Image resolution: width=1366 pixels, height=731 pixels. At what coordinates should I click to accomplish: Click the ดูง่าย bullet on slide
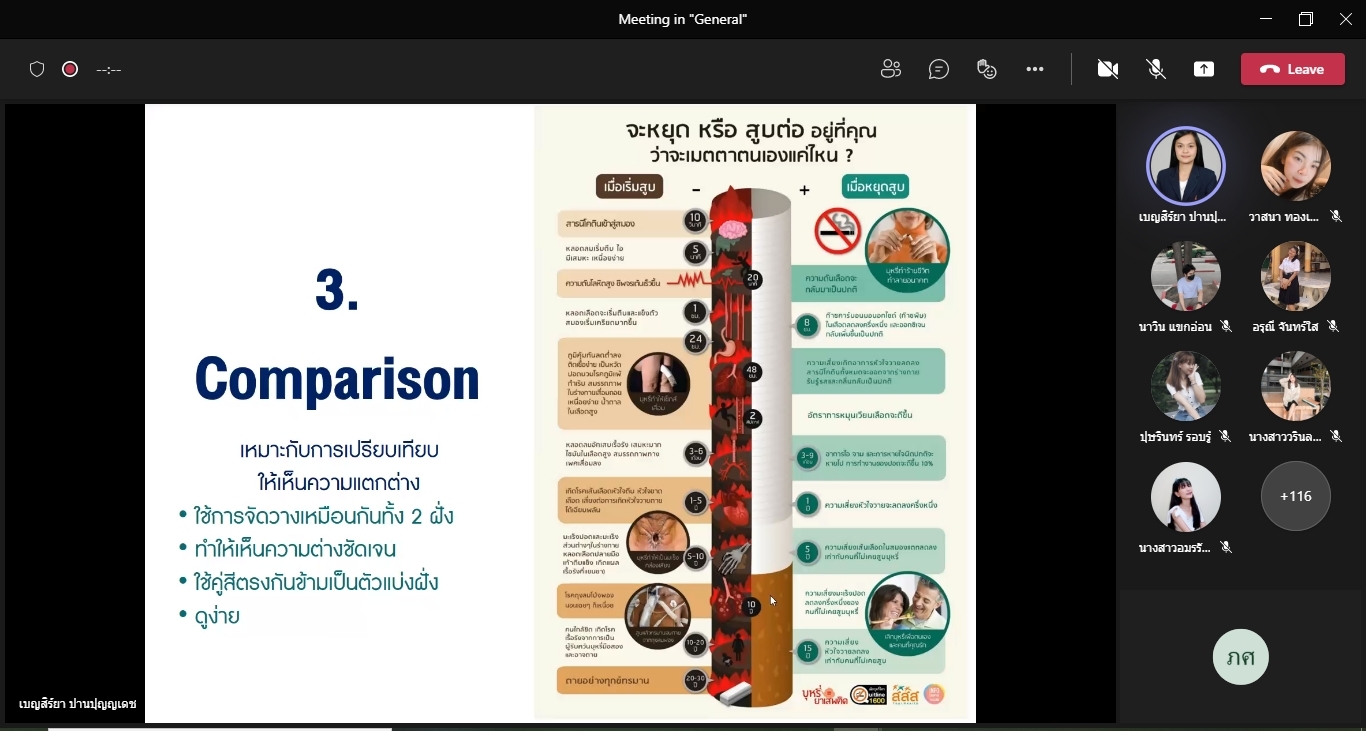(x=217, y=615)
